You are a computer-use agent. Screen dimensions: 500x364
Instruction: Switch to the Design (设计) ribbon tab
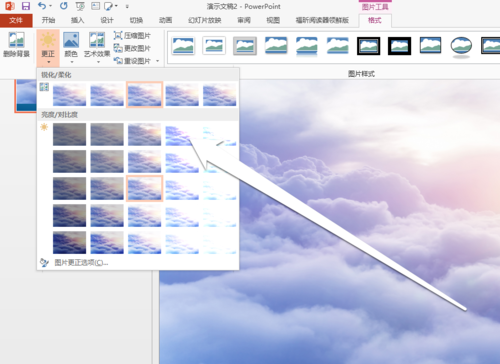pyautogui.click(x=107, y=20)
